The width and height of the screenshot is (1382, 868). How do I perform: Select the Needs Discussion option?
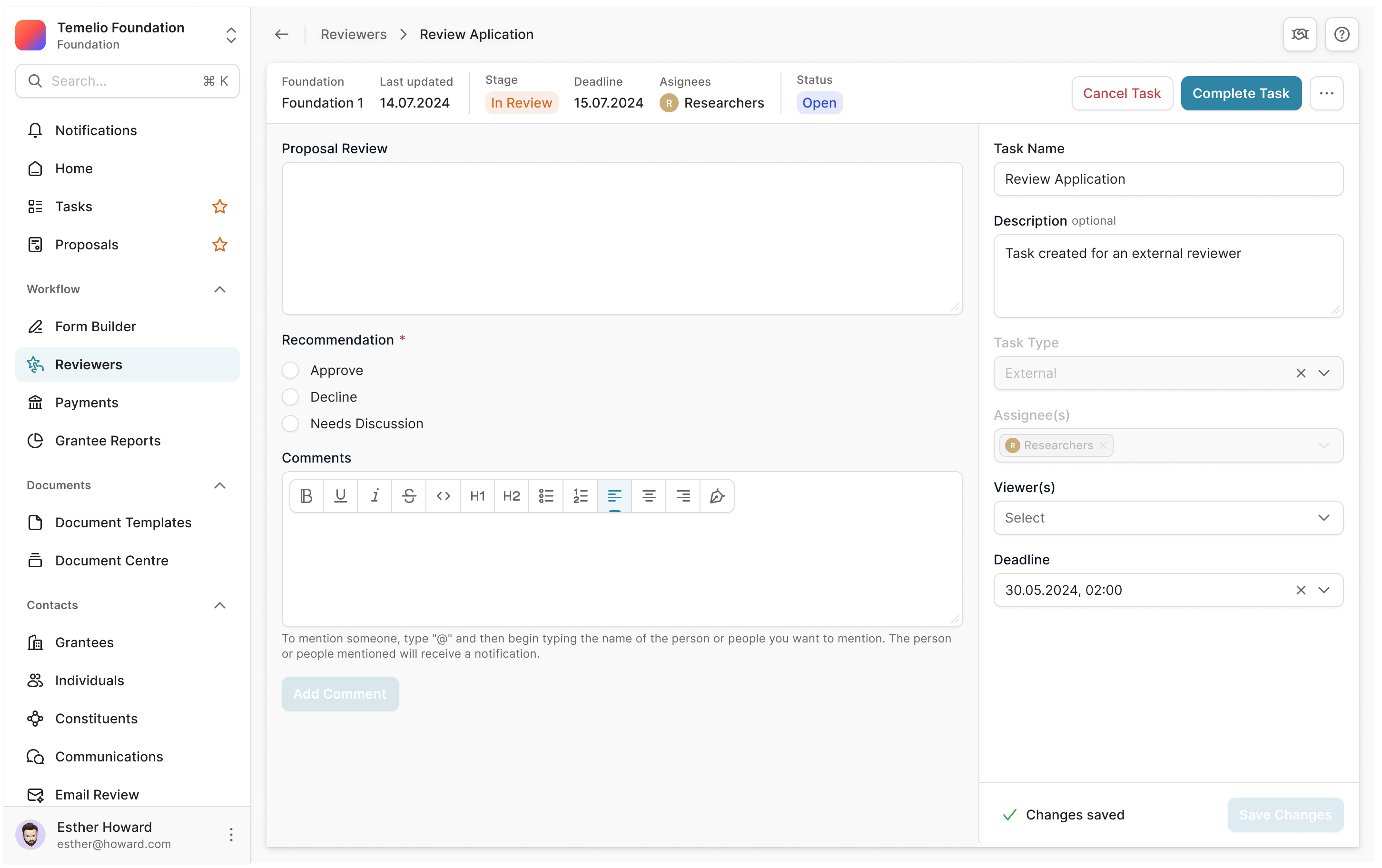(x=290, y=424)
